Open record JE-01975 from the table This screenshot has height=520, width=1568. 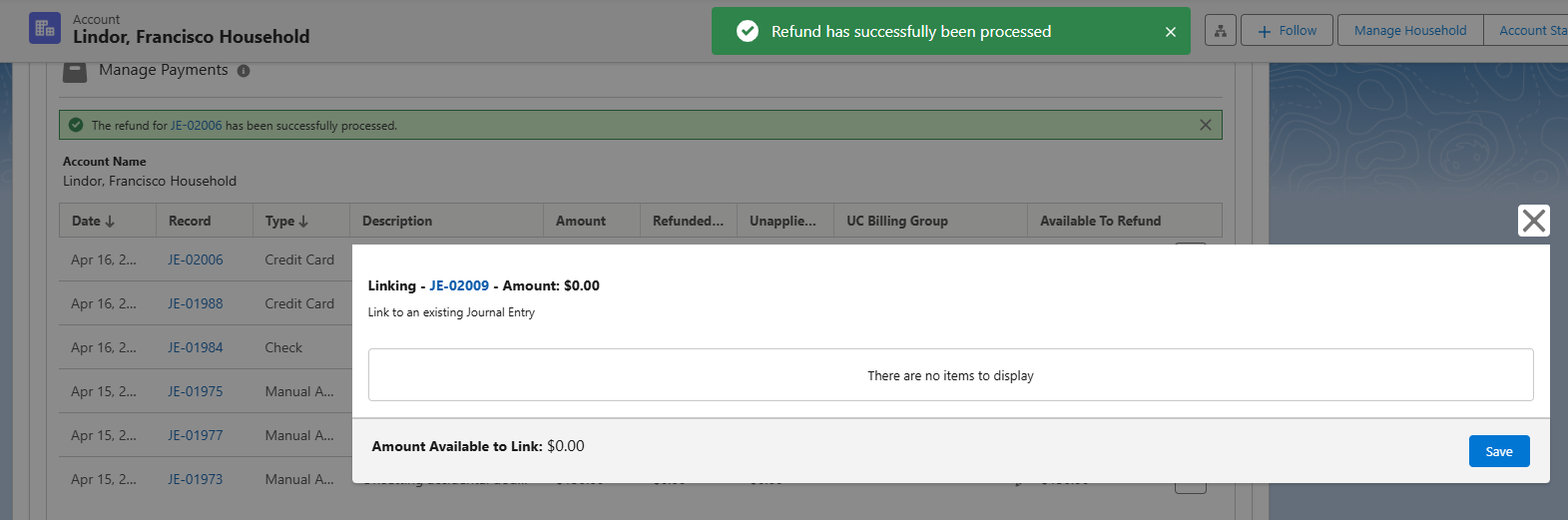click(196, 391)
